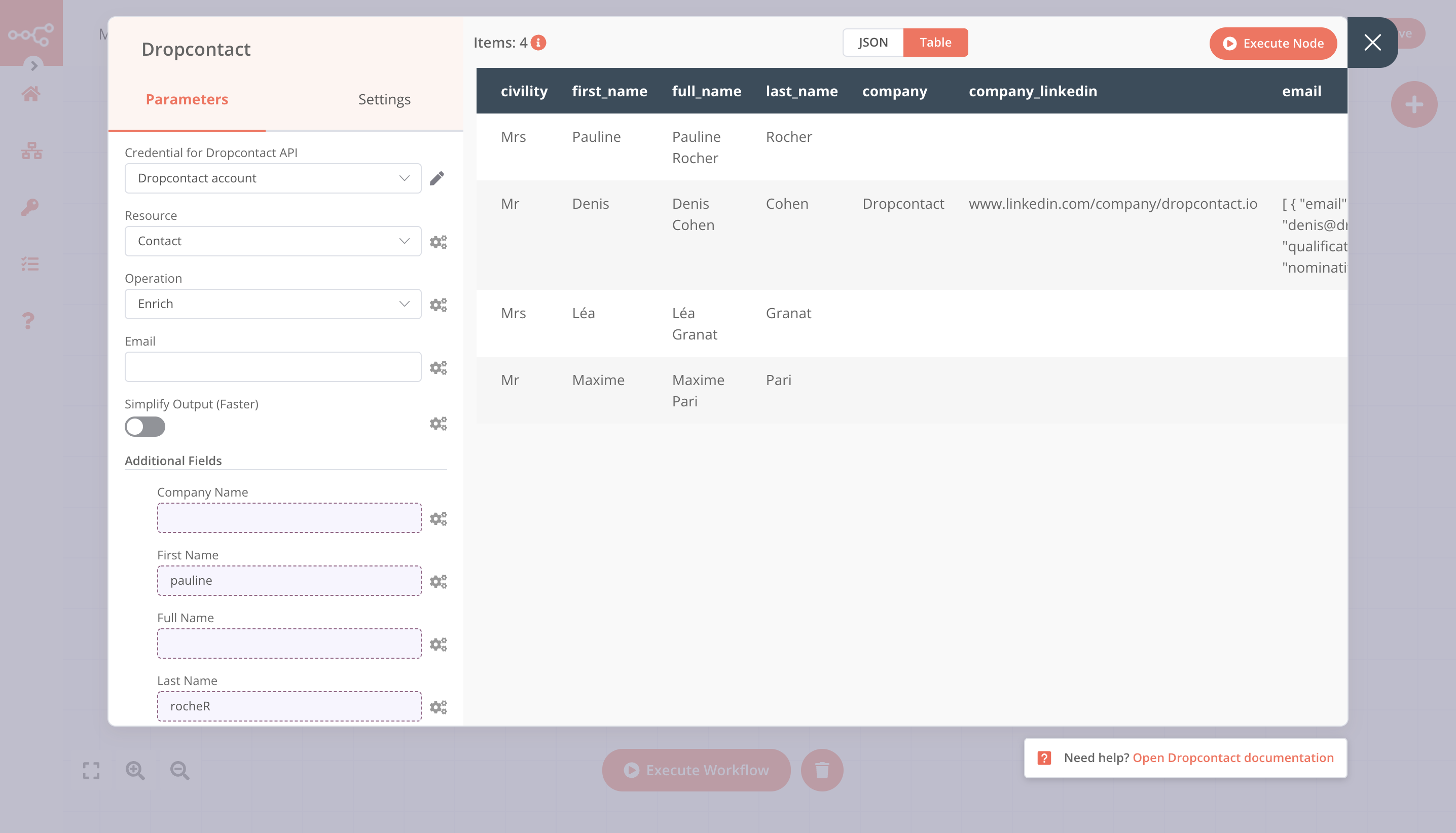Expand the Resource dropdown

click(270, 240)
